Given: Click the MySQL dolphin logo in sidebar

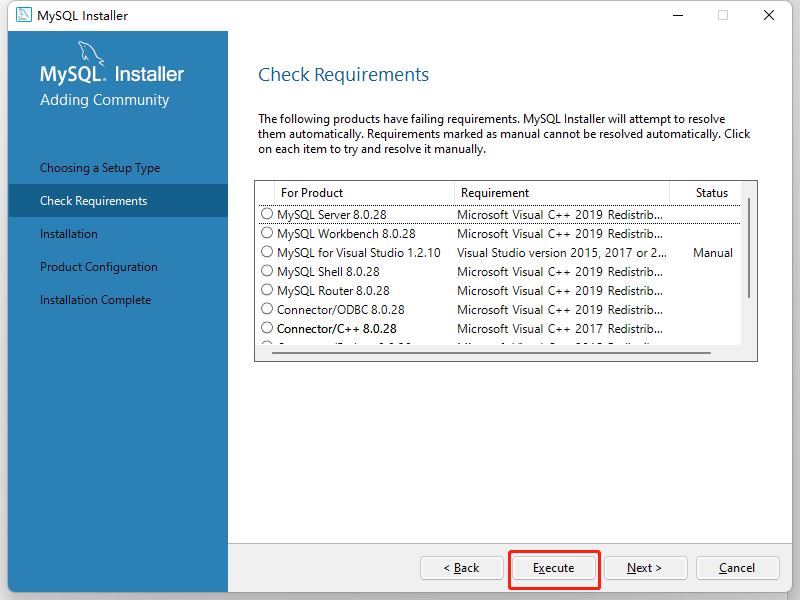Looking at the screenshot, I should pos(91,54).
